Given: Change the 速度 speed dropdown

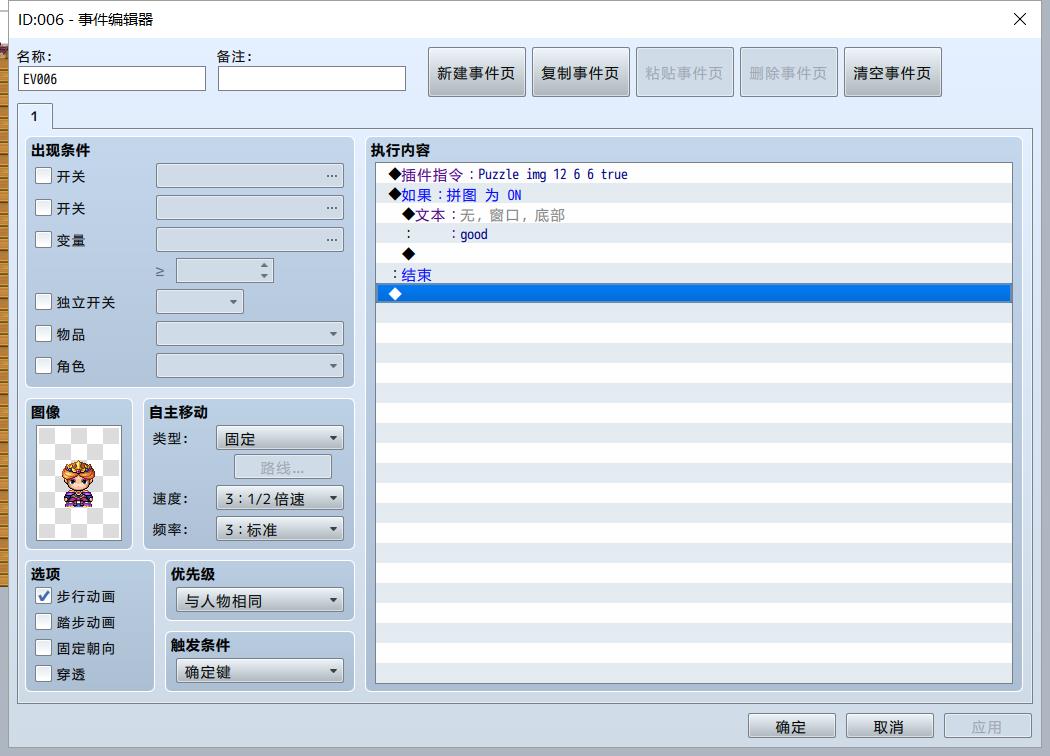Looking at the screenshot, I should (x=280, y=498).
